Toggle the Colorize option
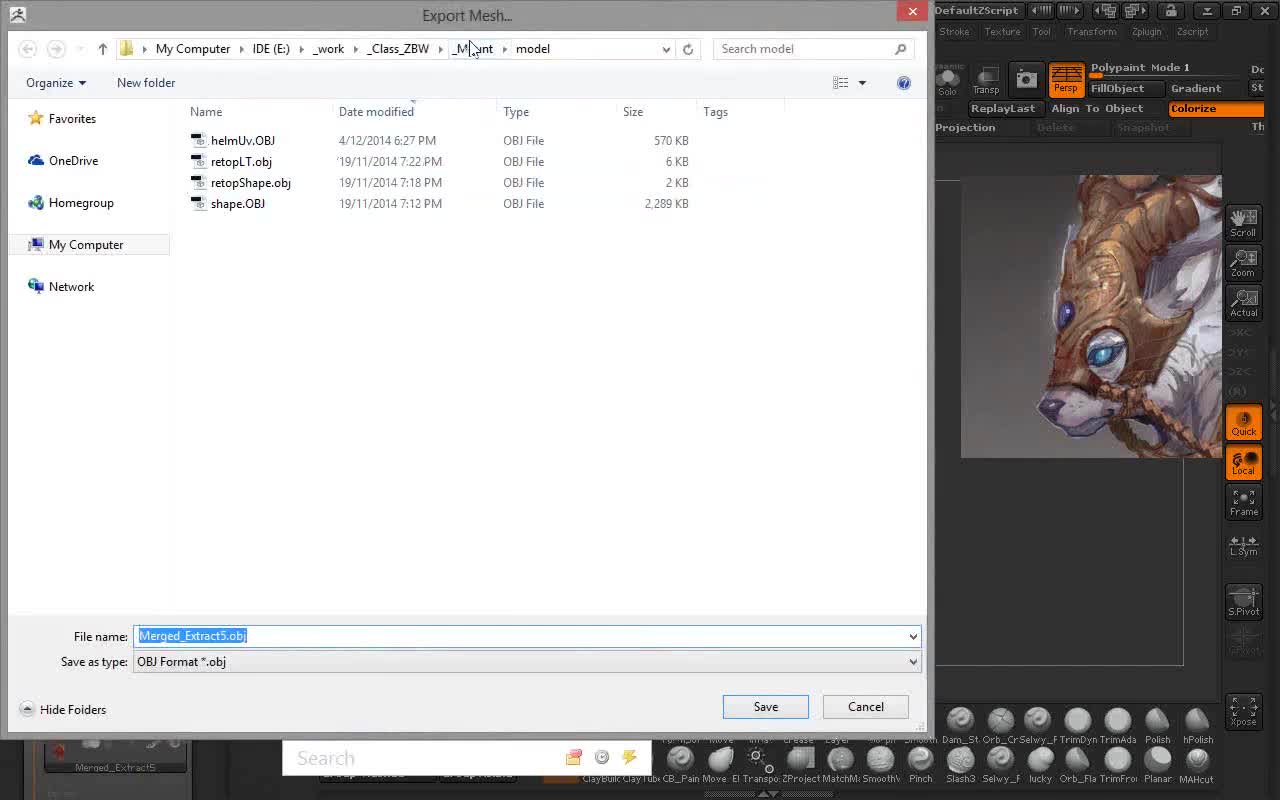Image resolution: width=1280 pixels, height=800 pixels. point(1217,108)
